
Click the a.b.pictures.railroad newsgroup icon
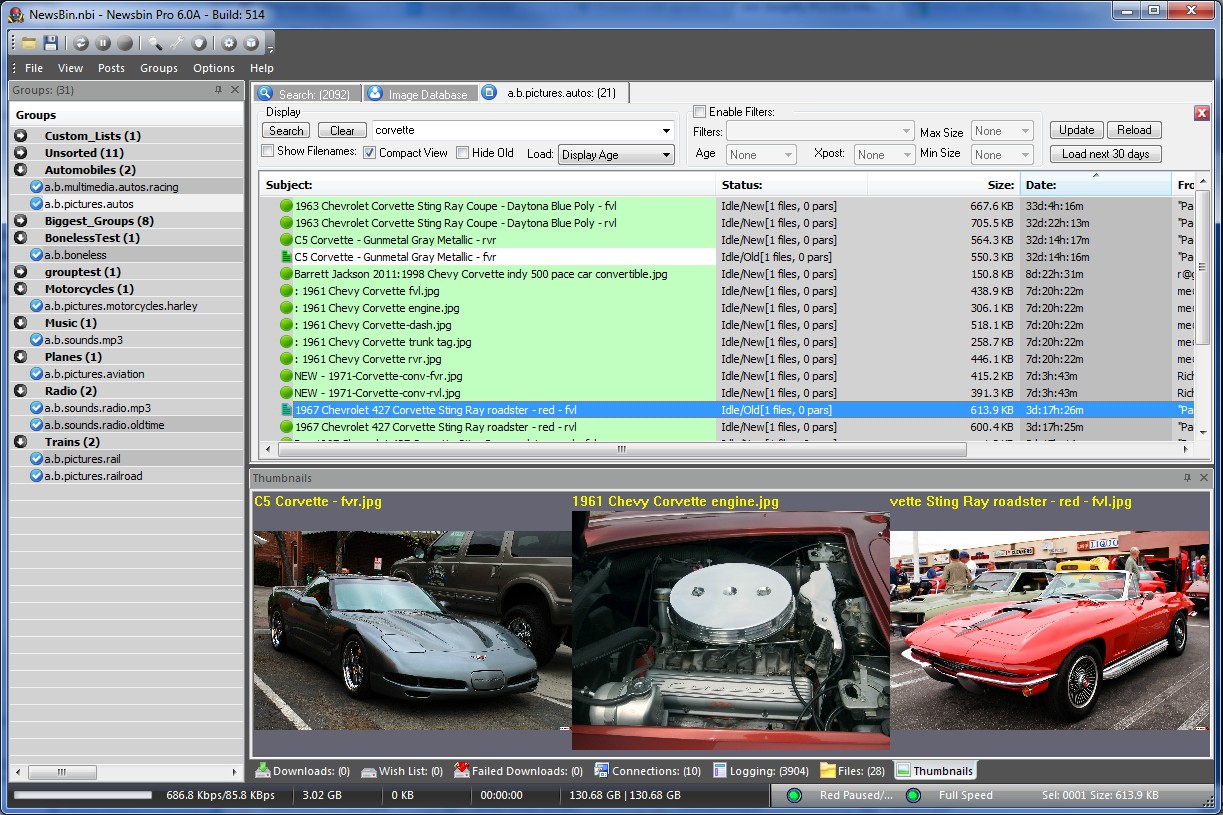(x=36, y=476)
